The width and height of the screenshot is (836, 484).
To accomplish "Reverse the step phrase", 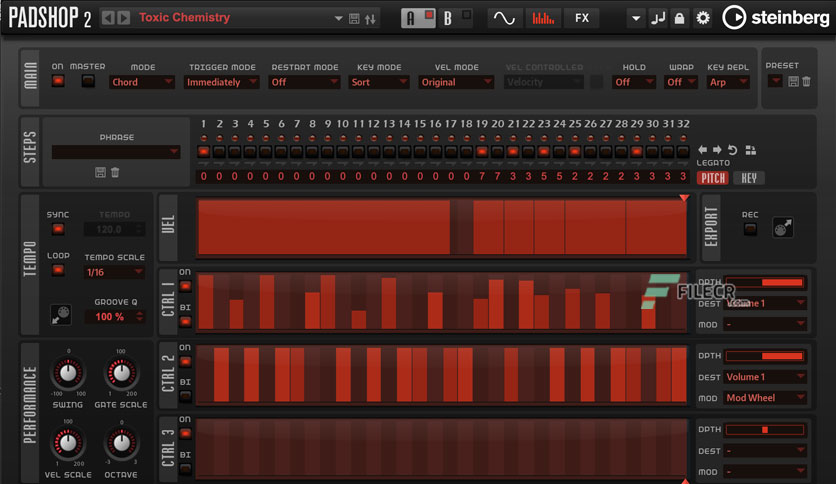I will [x=733, y=150].
